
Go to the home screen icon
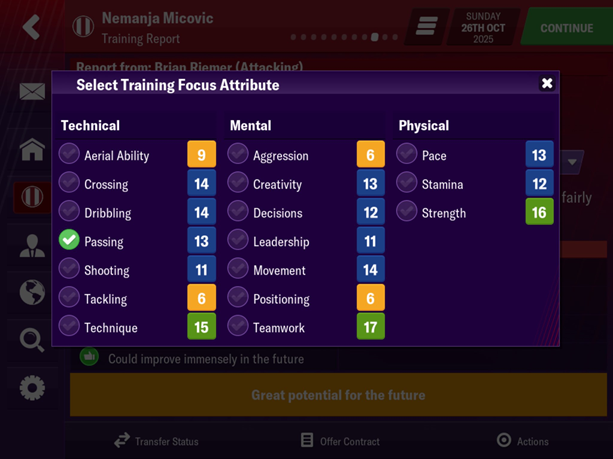click(32, 150)
